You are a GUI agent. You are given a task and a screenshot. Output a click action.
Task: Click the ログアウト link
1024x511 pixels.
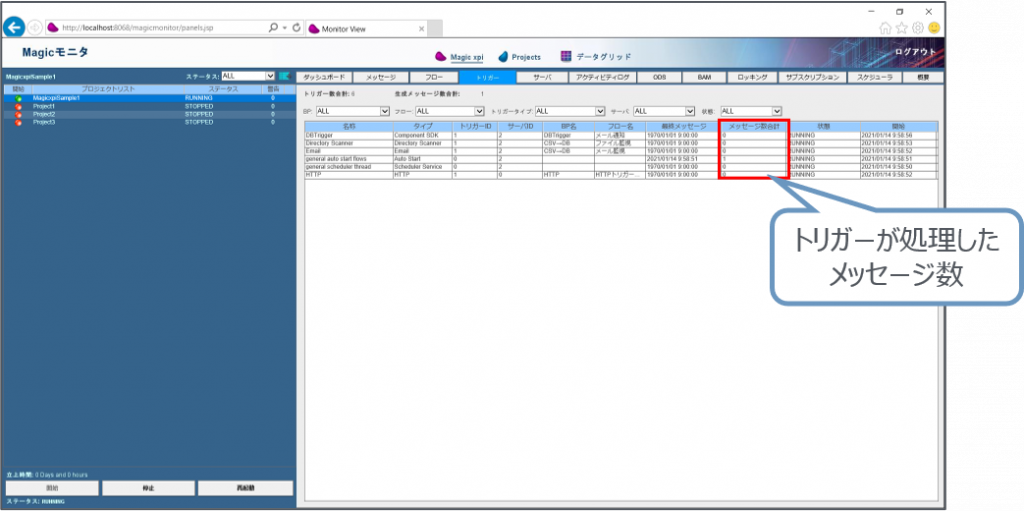916,51
